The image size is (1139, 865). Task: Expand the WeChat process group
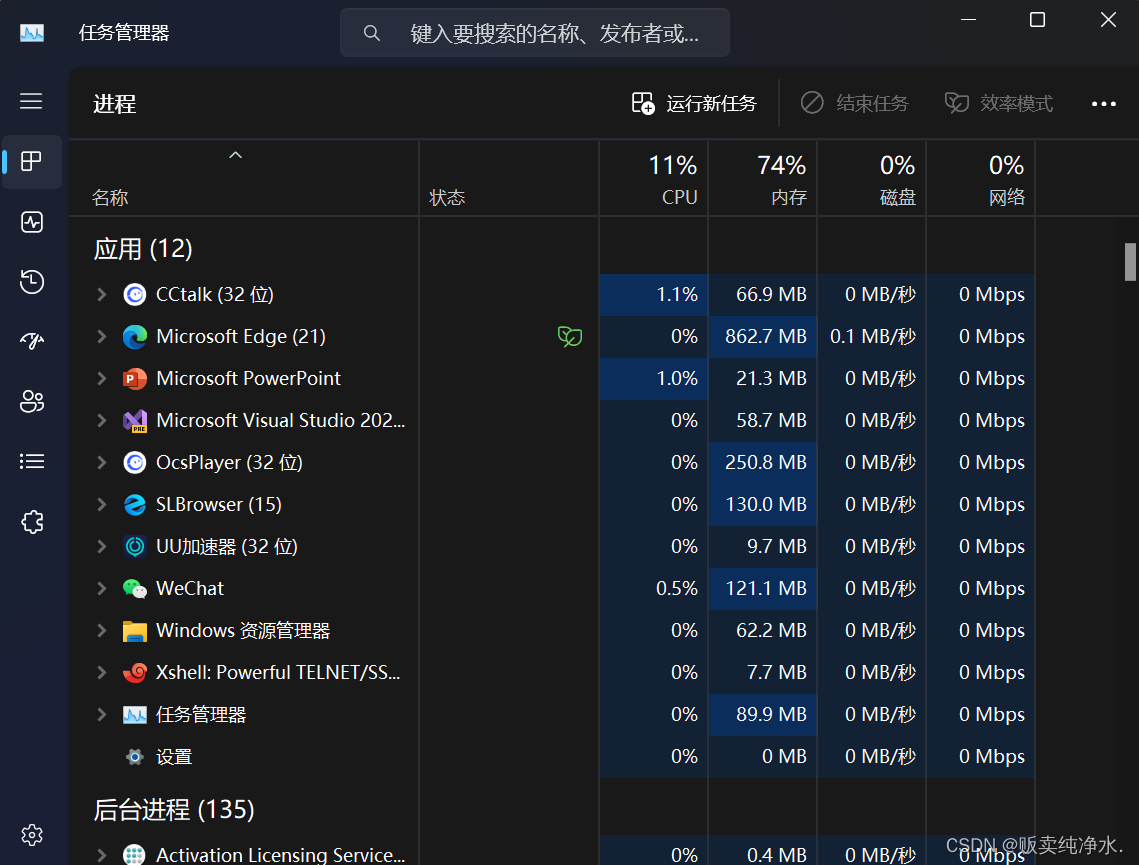tap(102, 588)
